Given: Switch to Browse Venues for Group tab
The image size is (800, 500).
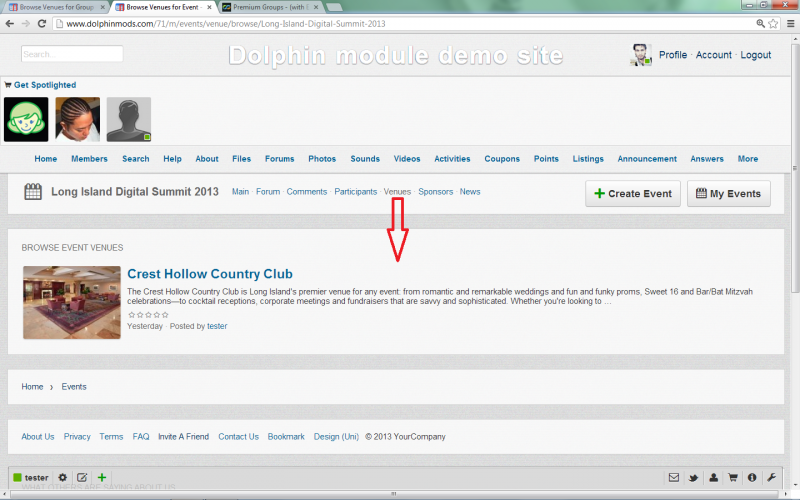Looking at the screenshot, I should click(56, 7).
